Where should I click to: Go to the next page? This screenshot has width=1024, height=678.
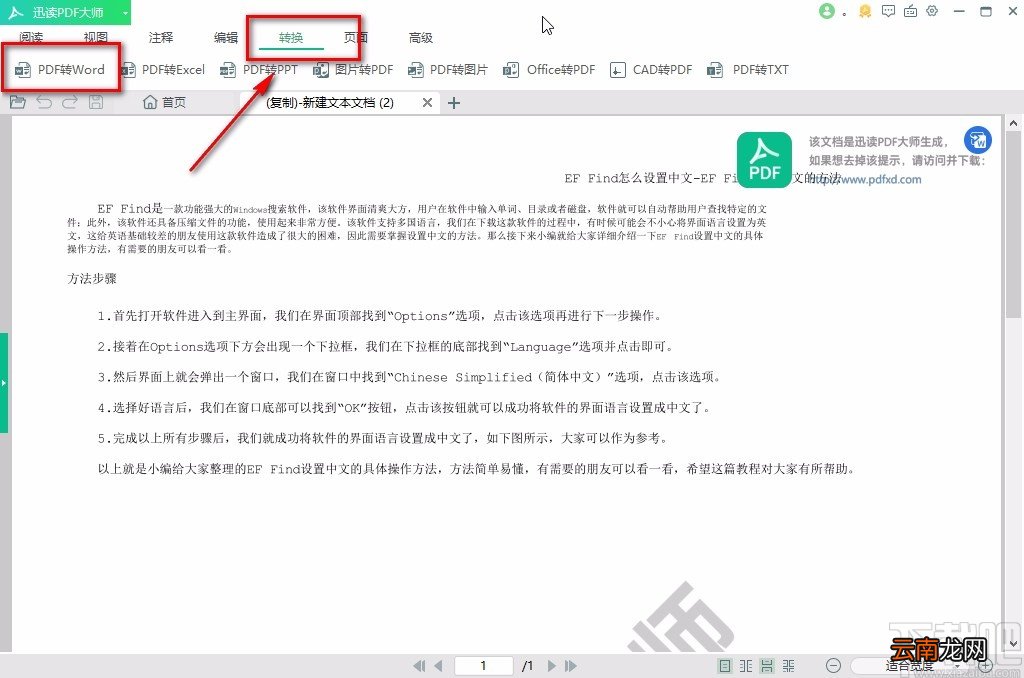coord(551,666)
